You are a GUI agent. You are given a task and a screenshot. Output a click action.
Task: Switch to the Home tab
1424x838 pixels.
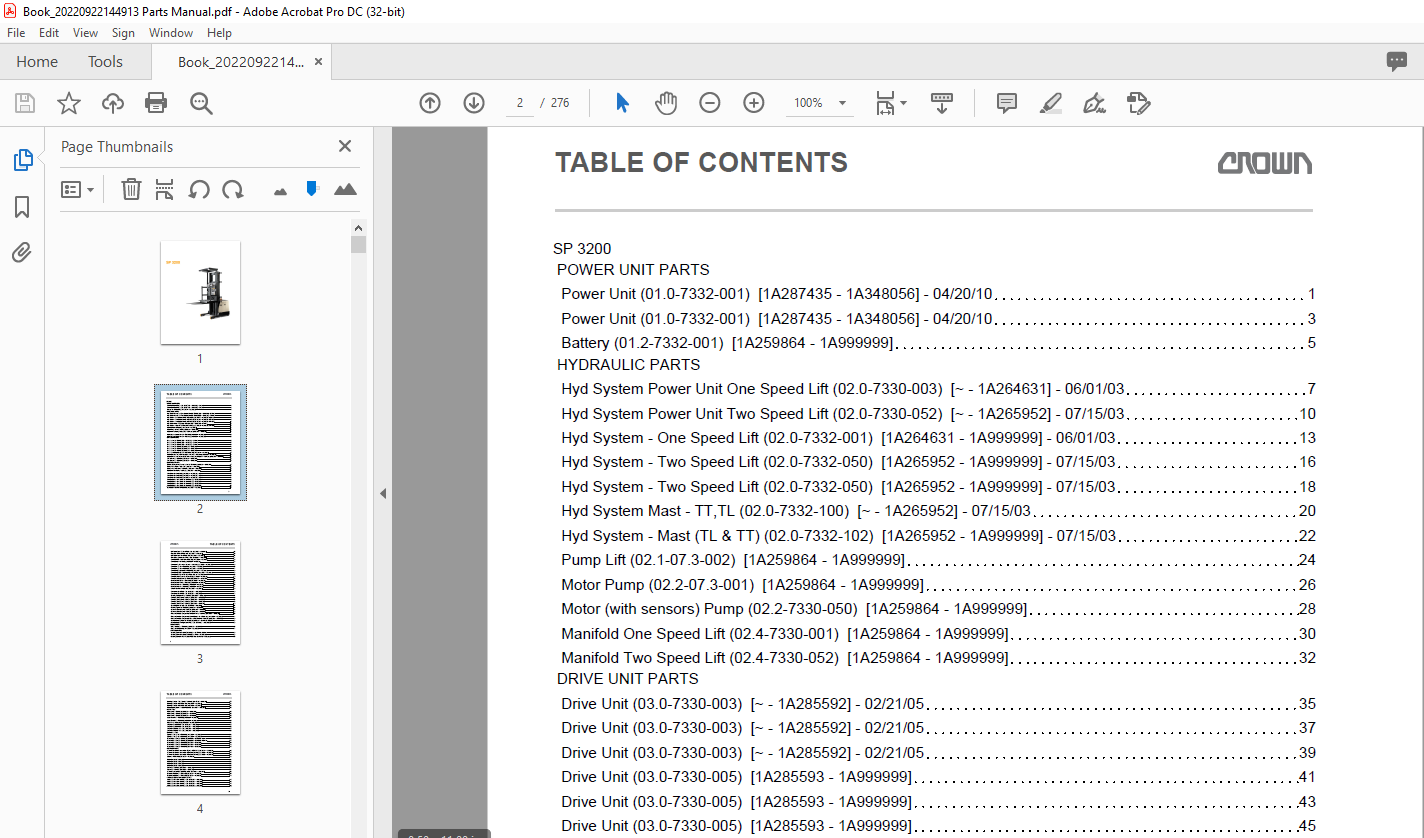37,61
